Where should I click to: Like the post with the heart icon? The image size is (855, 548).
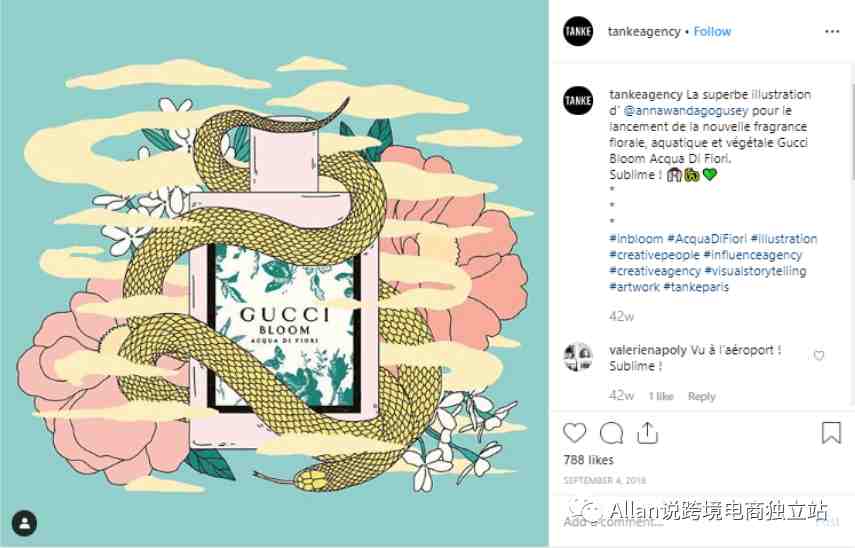point(574,433)
